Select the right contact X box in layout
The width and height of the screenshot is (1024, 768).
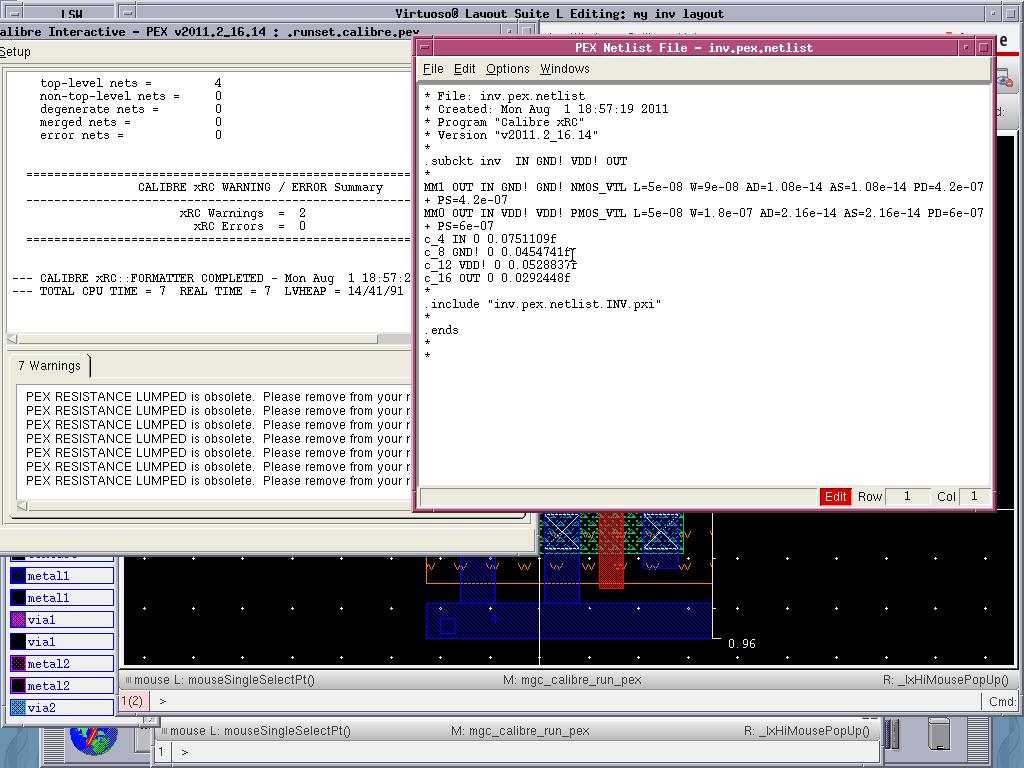tap(661, 530)
